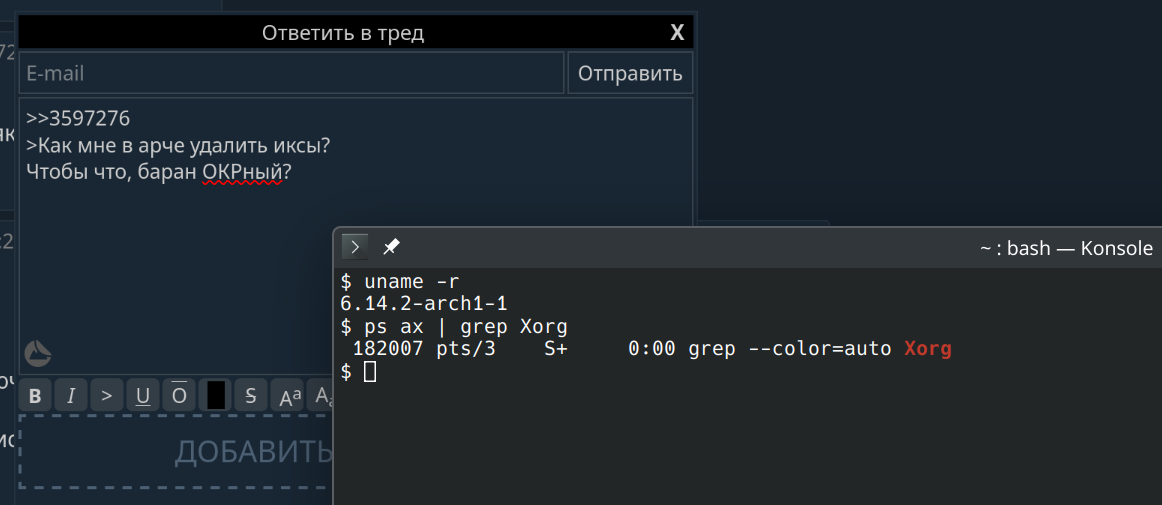Viewport: 1162px width, 505px height.
Task: Apply bold formatting with the B button
Action: pyautogui.click(x=35, y=395)
